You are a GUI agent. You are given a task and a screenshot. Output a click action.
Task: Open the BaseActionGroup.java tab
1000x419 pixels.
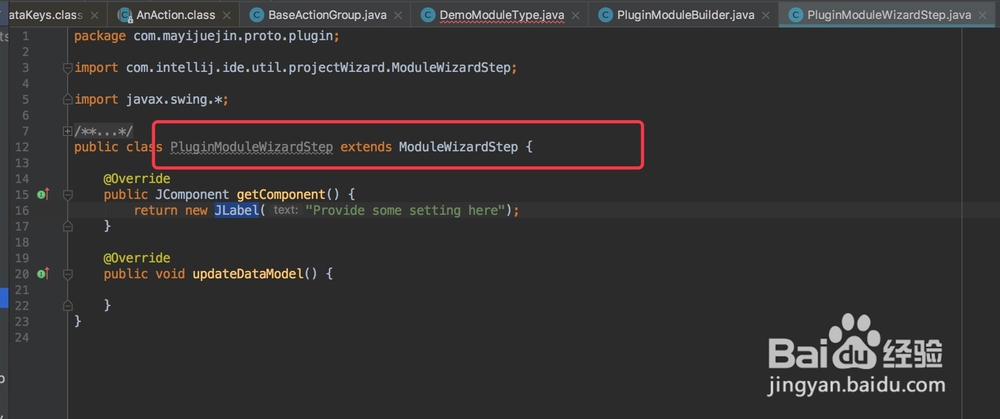(x=327, y=15)
